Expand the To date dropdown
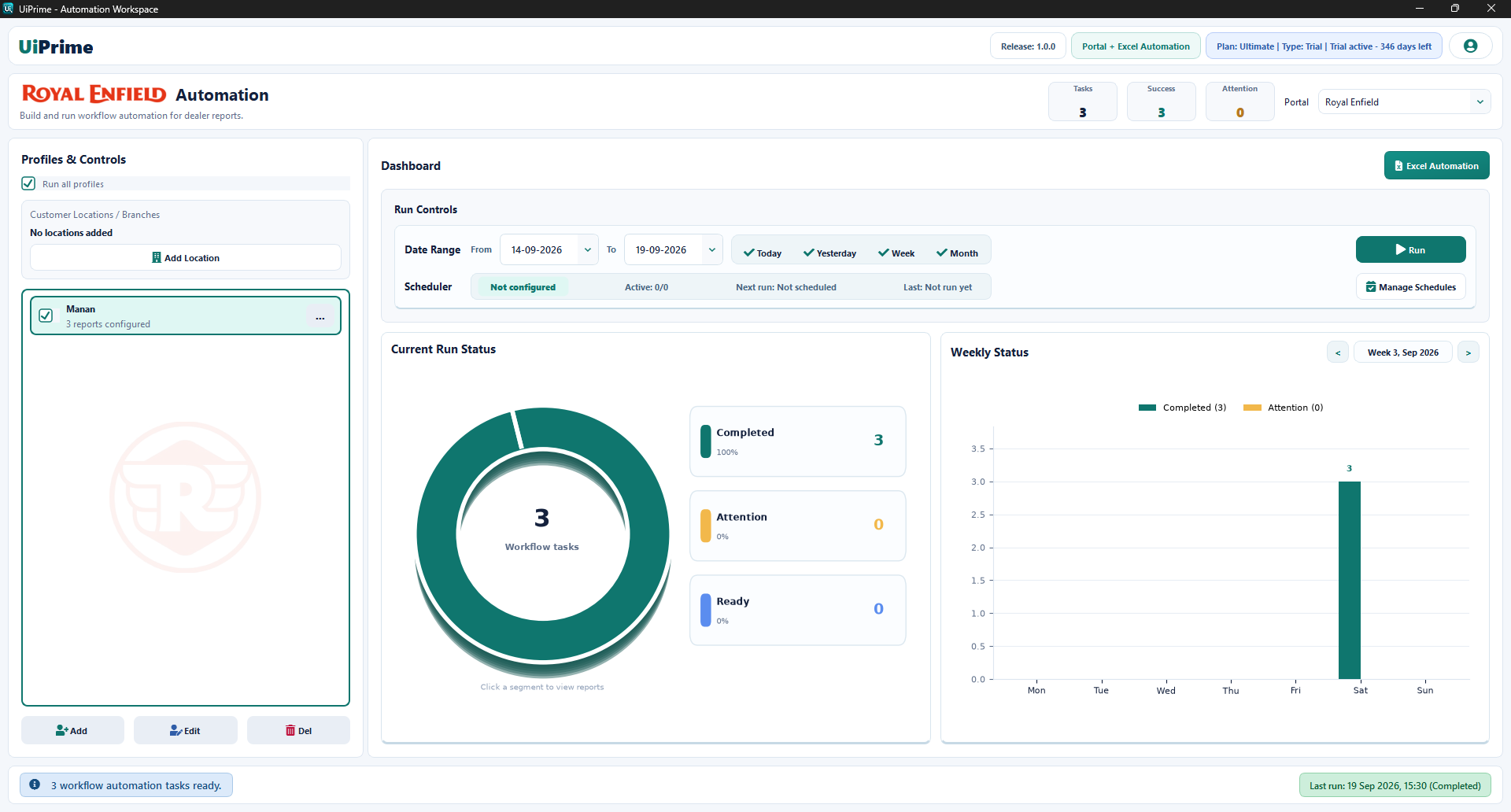Image resolution: width=1511 pixels, height=812 pixels. 712,250
